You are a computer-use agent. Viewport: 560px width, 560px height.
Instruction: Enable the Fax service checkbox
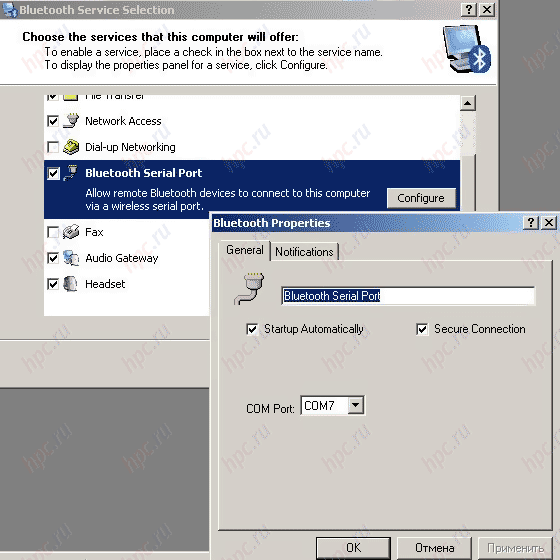(x=53, y=232)
